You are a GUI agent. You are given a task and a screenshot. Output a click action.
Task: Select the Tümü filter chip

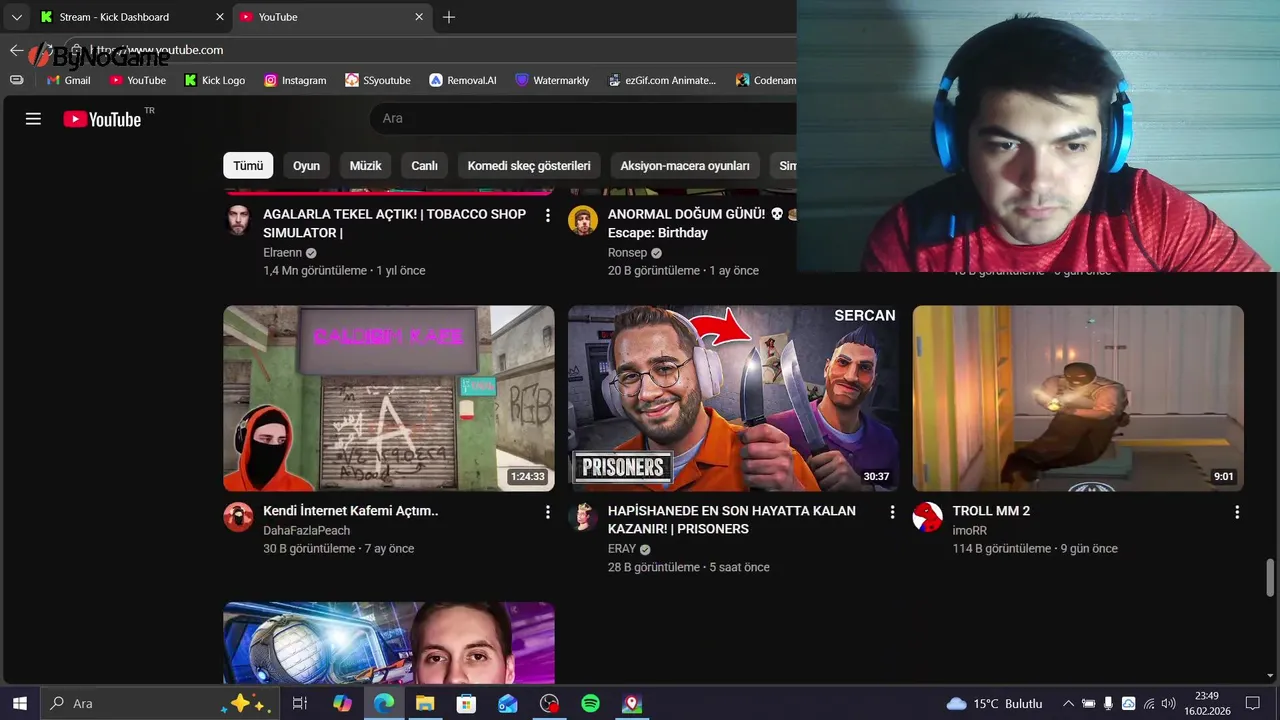(248, 166)
